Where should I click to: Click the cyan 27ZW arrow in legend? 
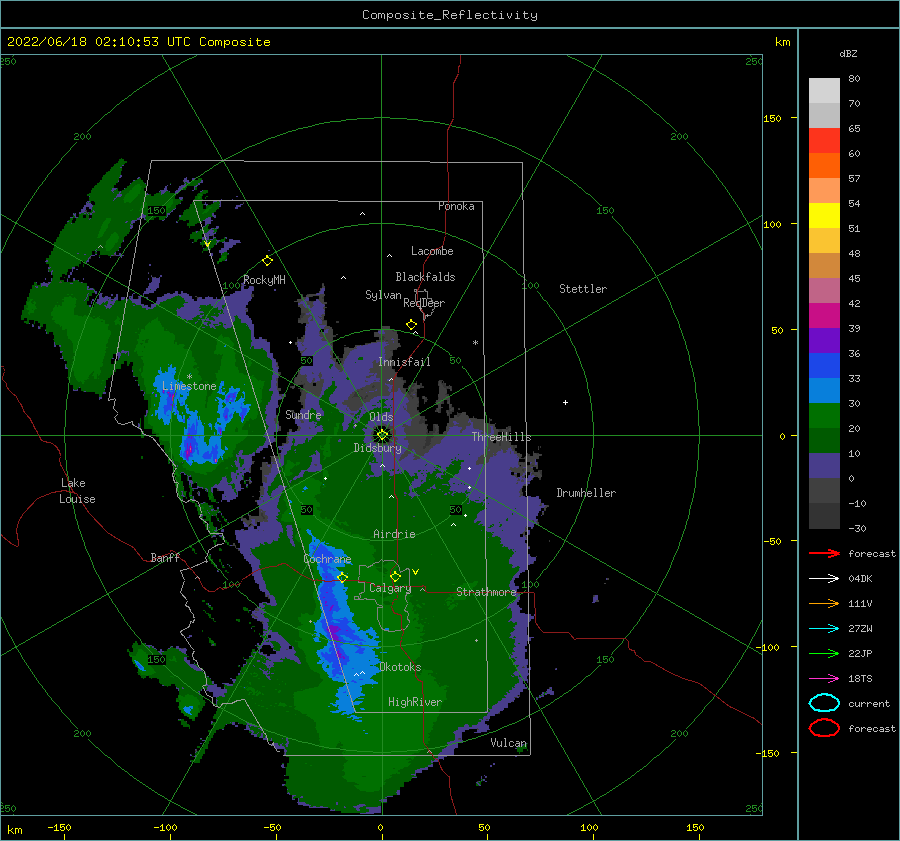(824, 629)
